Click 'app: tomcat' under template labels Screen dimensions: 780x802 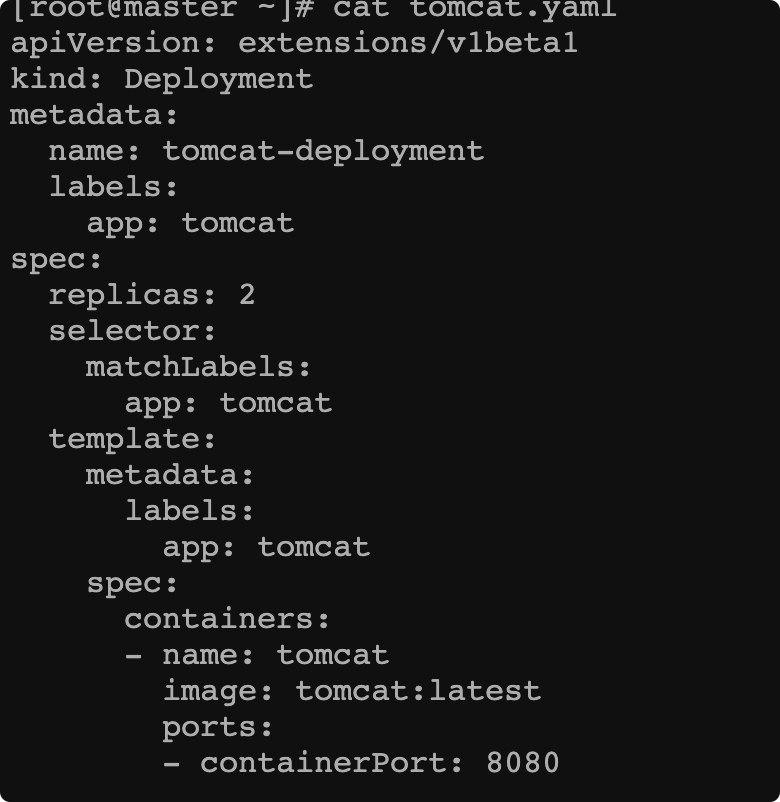click(266, 548)
